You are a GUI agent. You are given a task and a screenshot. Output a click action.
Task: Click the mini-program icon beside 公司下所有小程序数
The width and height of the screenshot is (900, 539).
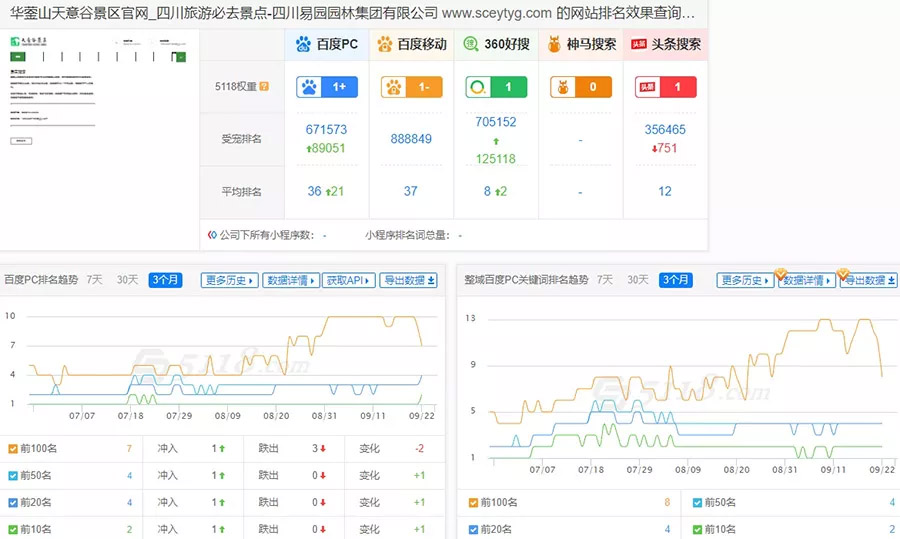coord(212,235)
